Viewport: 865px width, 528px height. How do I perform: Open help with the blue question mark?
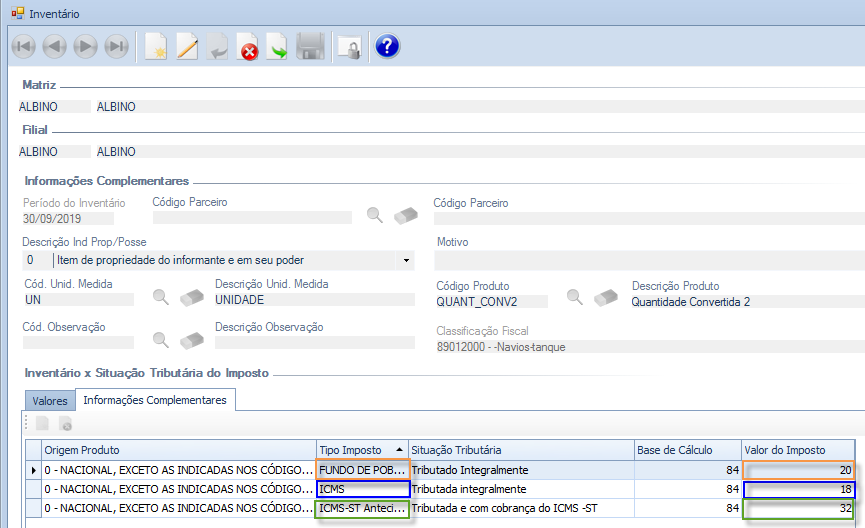[x=387, y=46]
